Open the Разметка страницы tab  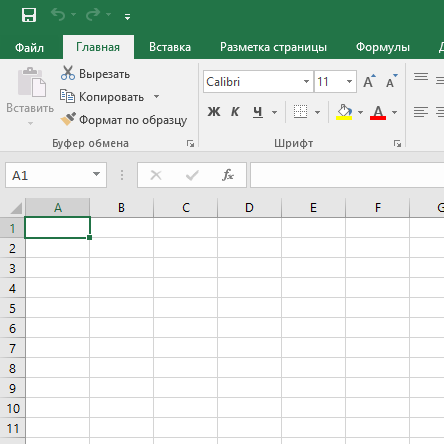pyautogui.click(x=273, y=47)
